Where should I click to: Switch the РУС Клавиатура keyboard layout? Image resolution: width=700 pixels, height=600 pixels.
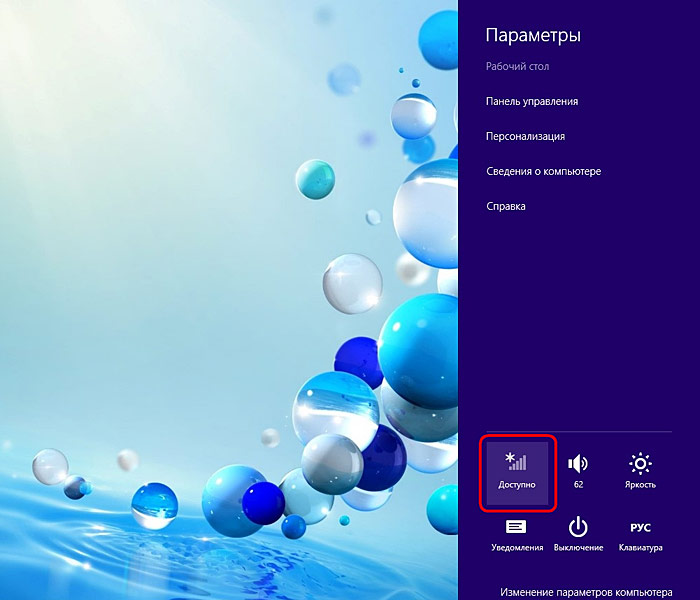point(640,536)
